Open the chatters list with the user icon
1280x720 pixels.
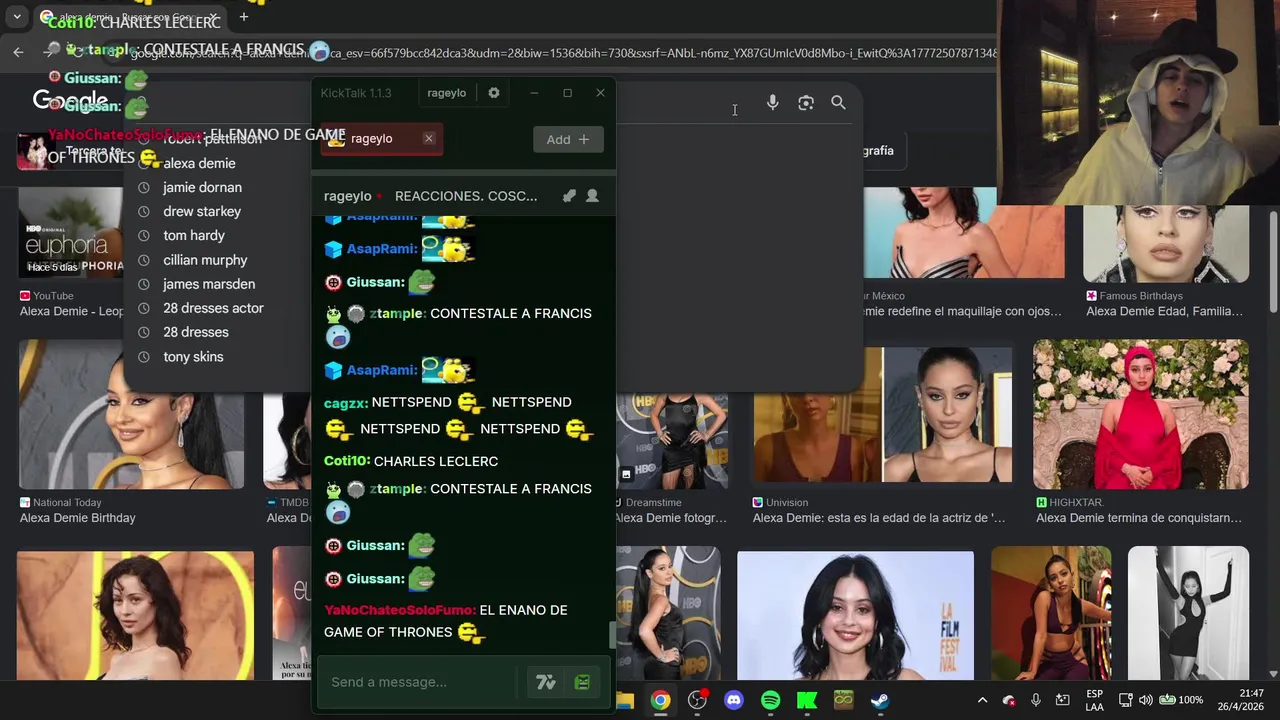click(592, 196)
